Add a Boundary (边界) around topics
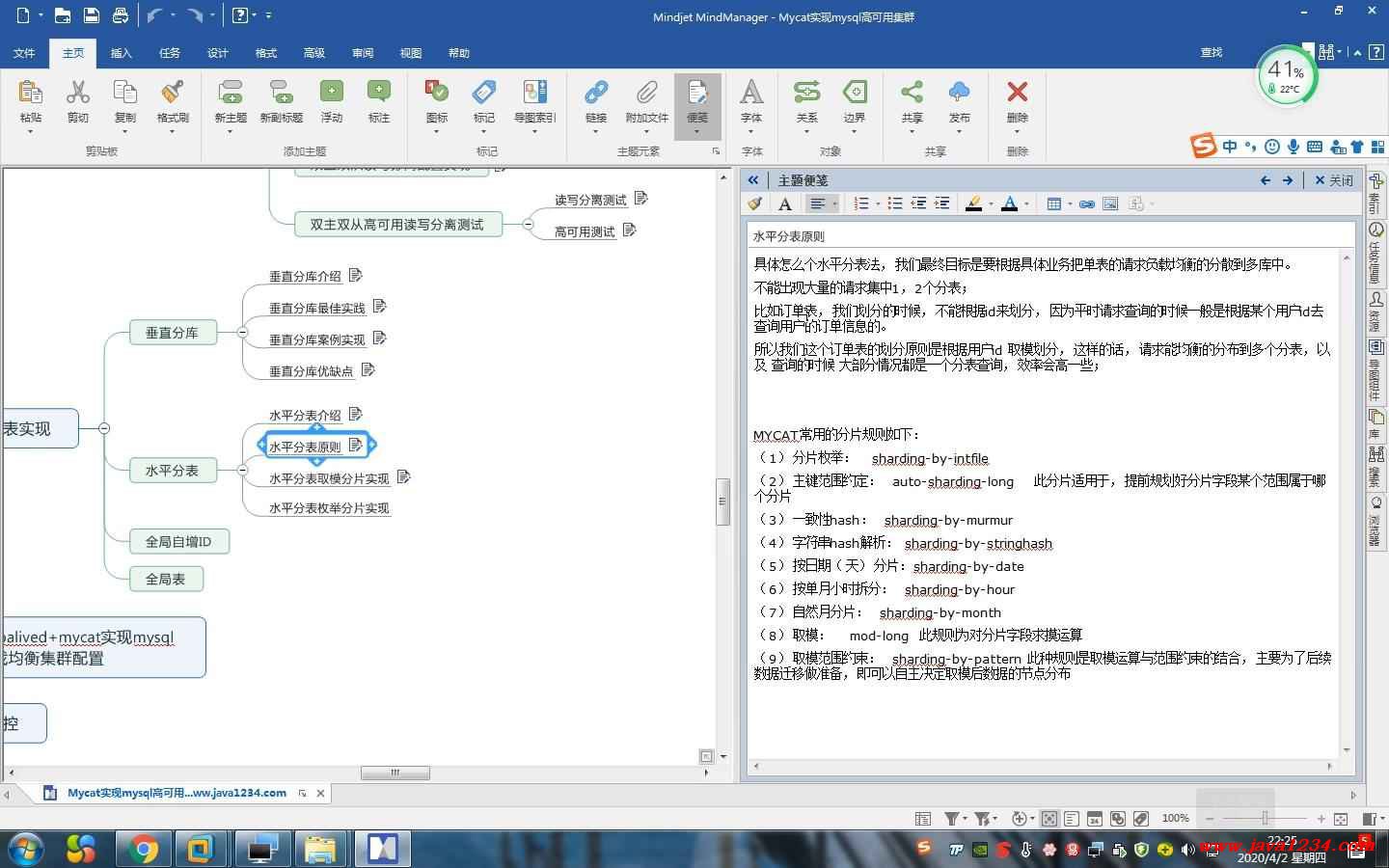The width and height of the screenshot is (1389, 868). [x=855, y=93]
